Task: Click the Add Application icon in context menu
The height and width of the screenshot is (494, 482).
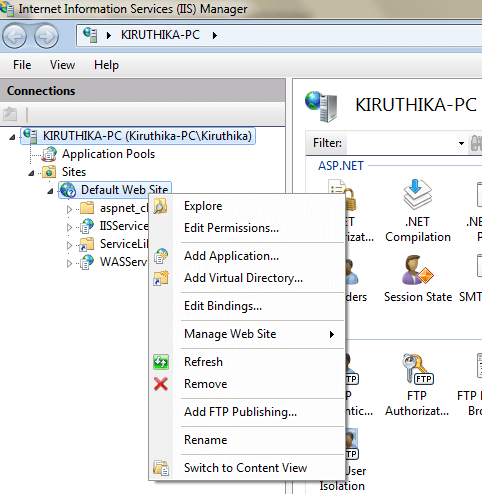Action: click(161, 256)
